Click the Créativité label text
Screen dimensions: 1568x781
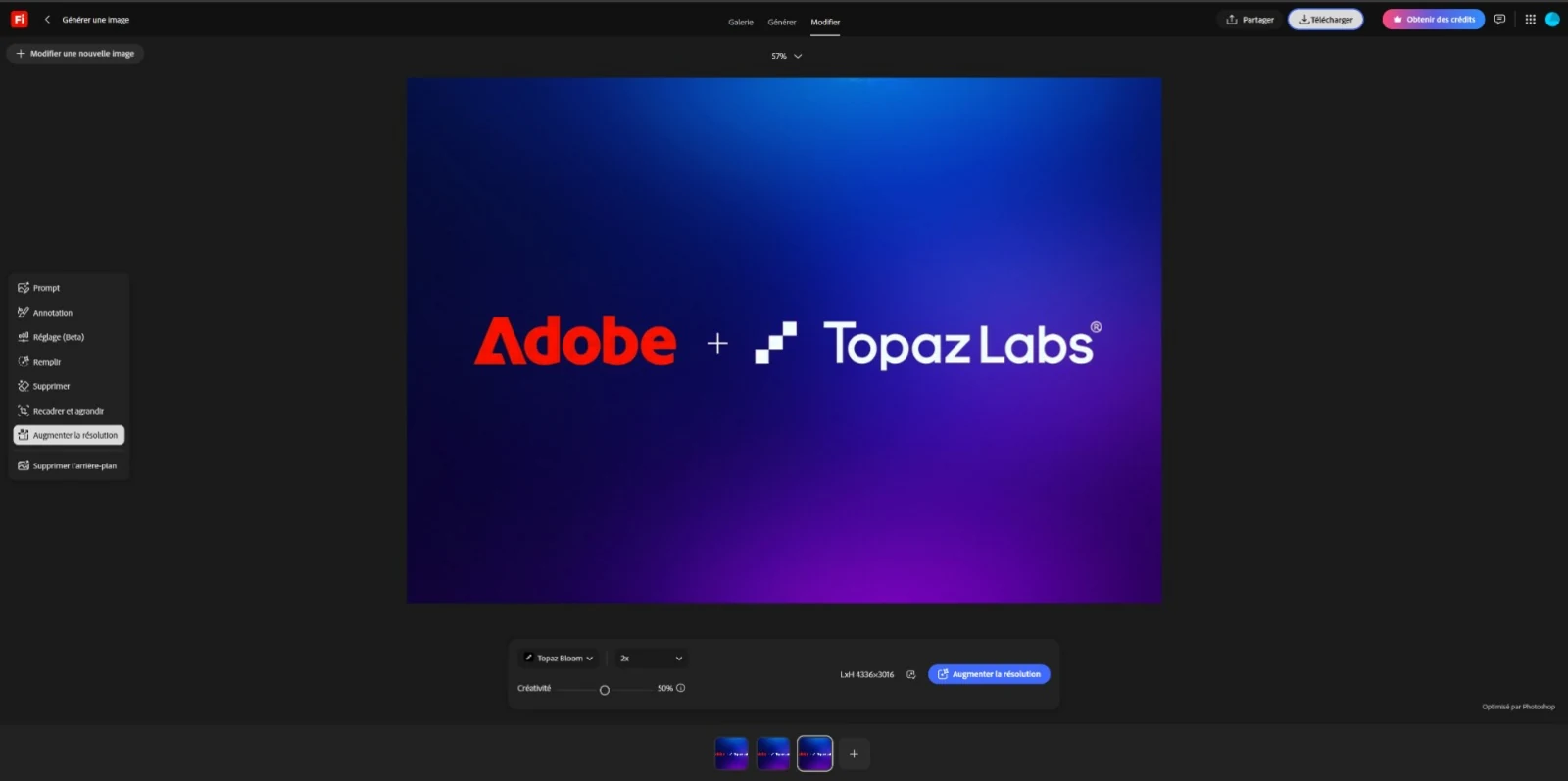[x=534, y=688]
